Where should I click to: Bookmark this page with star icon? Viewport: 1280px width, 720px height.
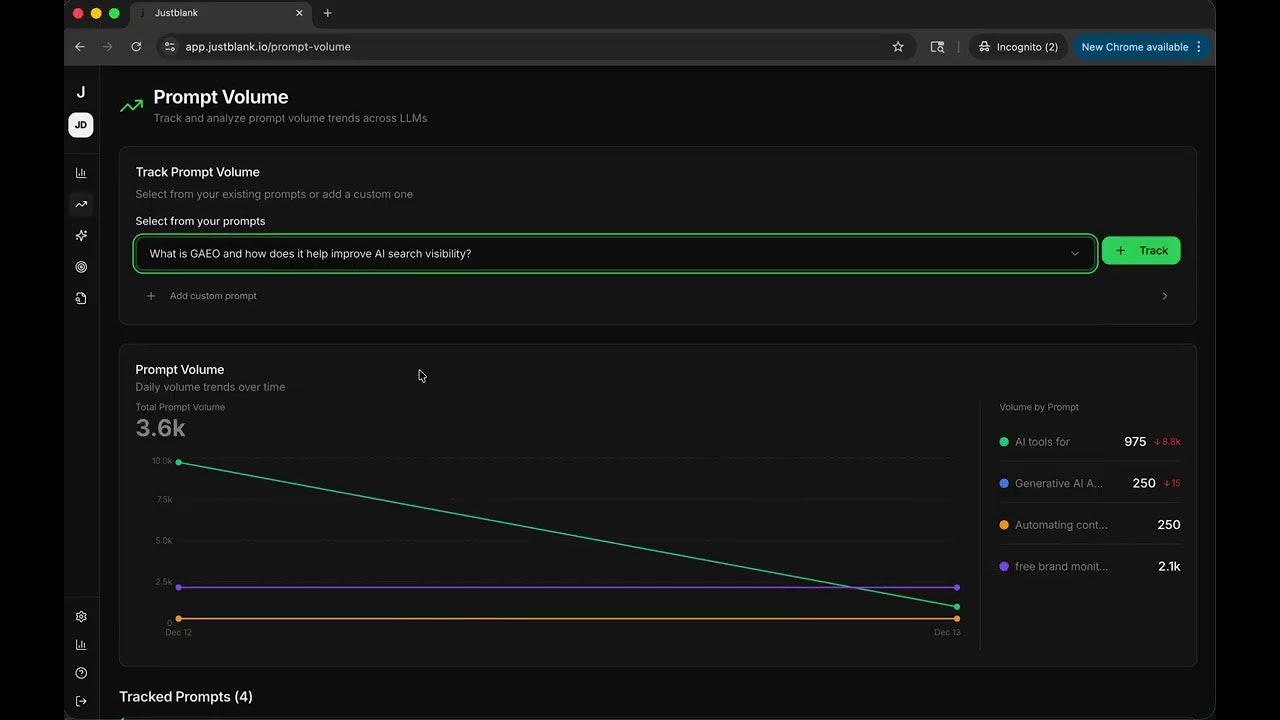click(898, 47)
